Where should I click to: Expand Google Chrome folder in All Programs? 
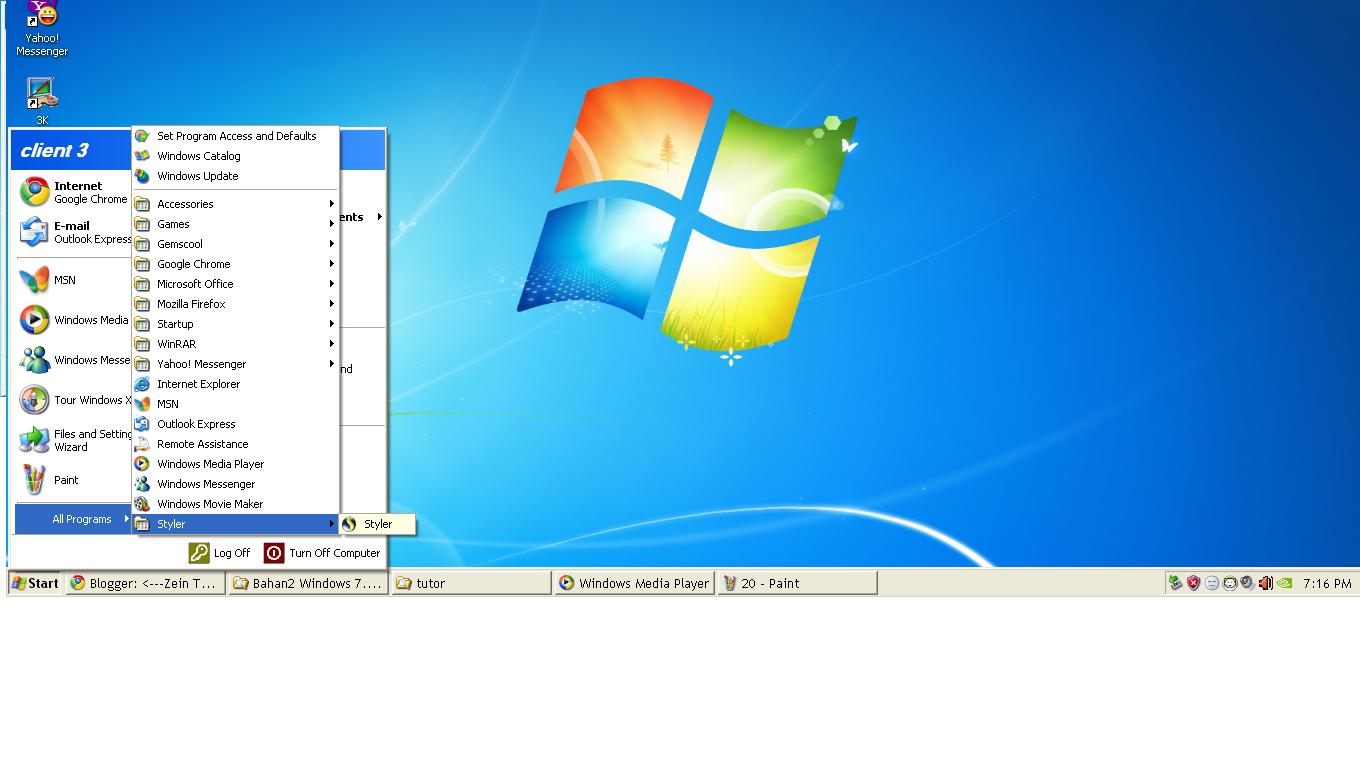[236, 264]
